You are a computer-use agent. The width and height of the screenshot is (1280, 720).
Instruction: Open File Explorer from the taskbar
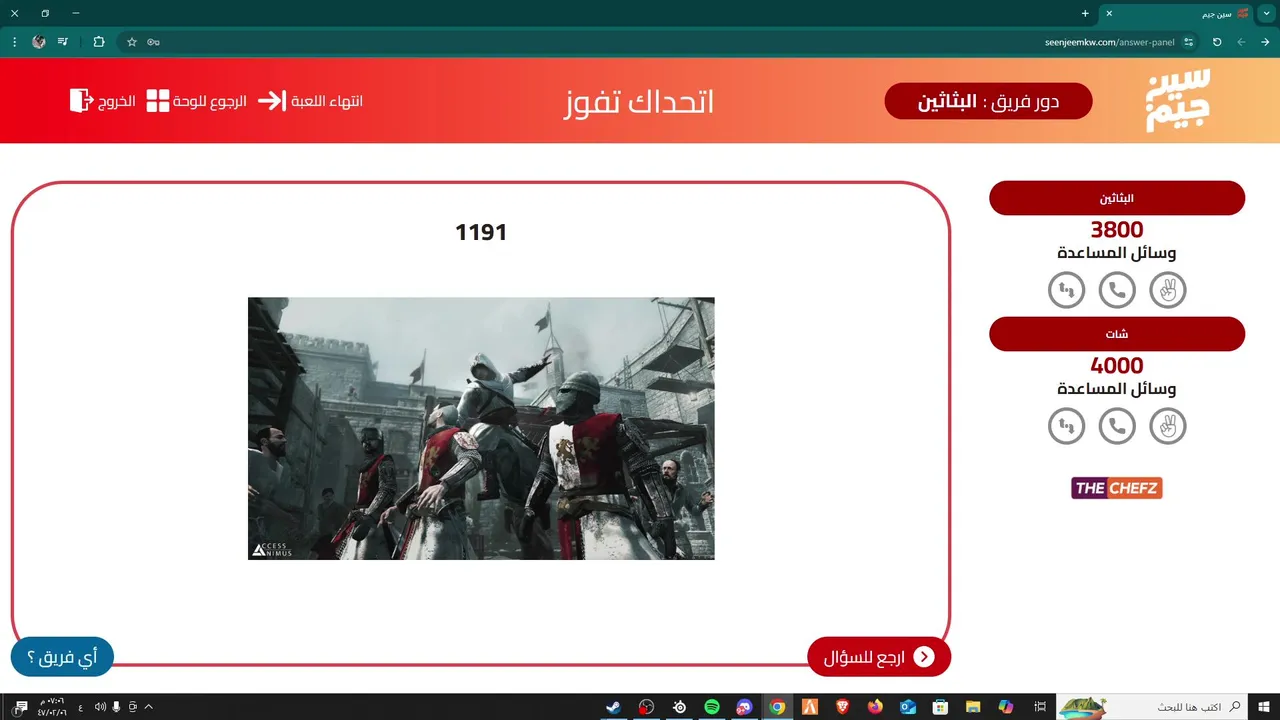click(x=973, y=707)
